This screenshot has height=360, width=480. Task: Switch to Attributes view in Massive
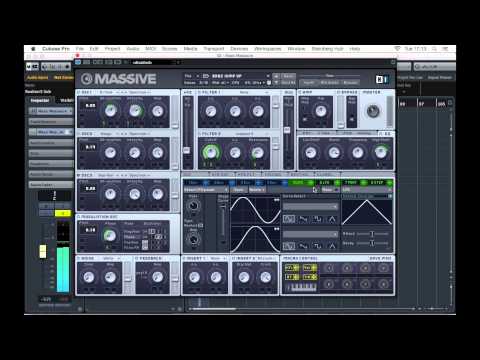(x=330, y=82)
